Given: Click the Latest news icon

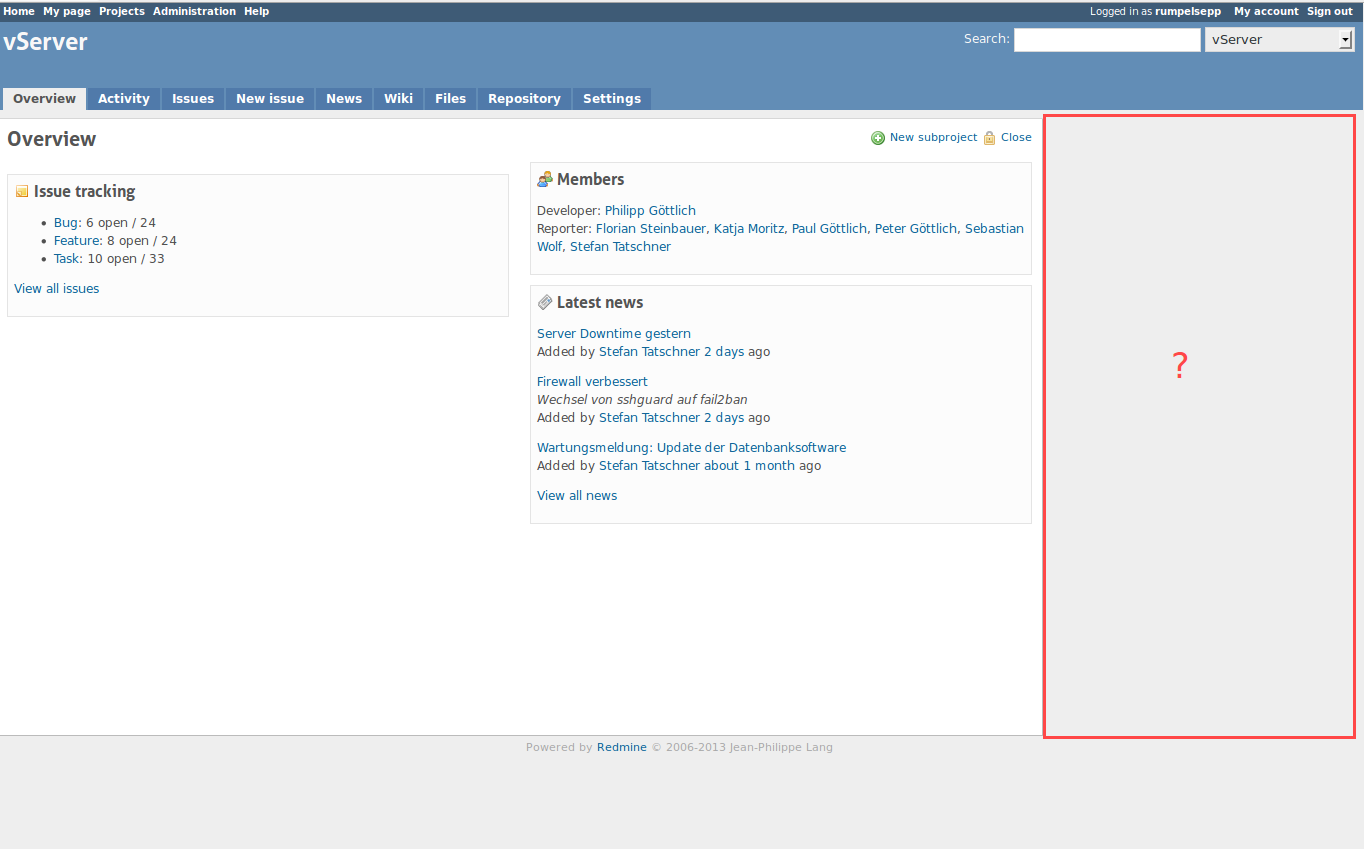Looking at the screenshot, I should 545,303.
